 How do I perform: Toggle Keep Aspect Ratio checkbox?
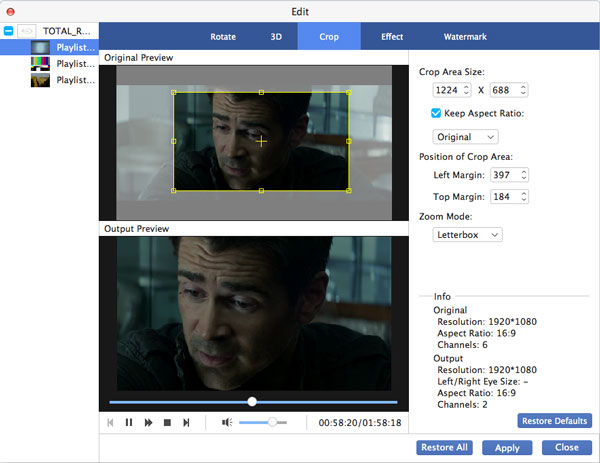coord(436,113)
